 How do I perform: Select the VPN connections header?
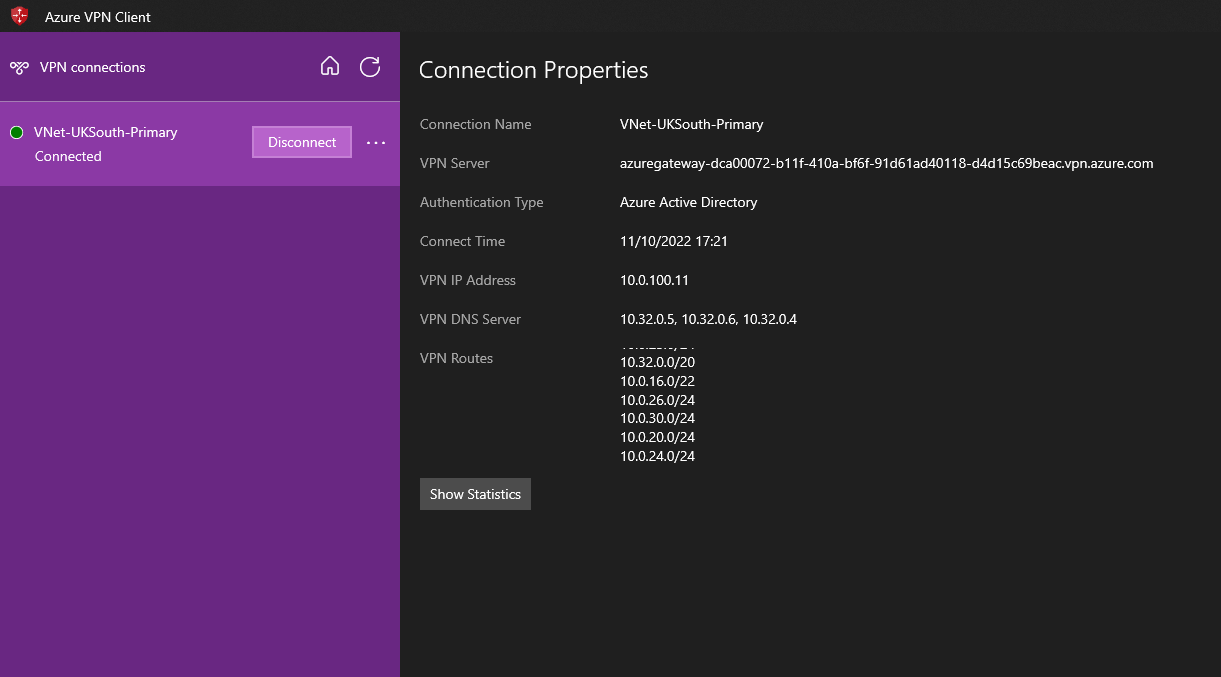pyautogui.click(x=90, y=66)
